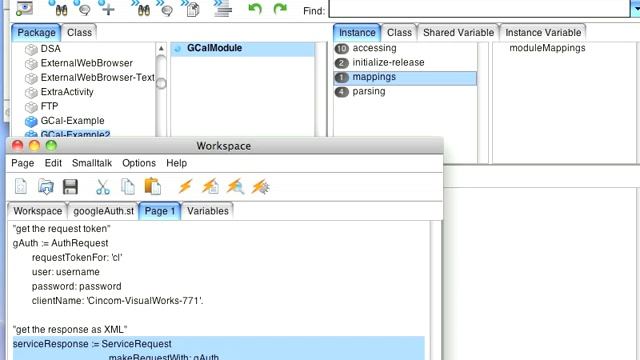
Task: Click the Workspace window title bar
Action: coord(224,146)
